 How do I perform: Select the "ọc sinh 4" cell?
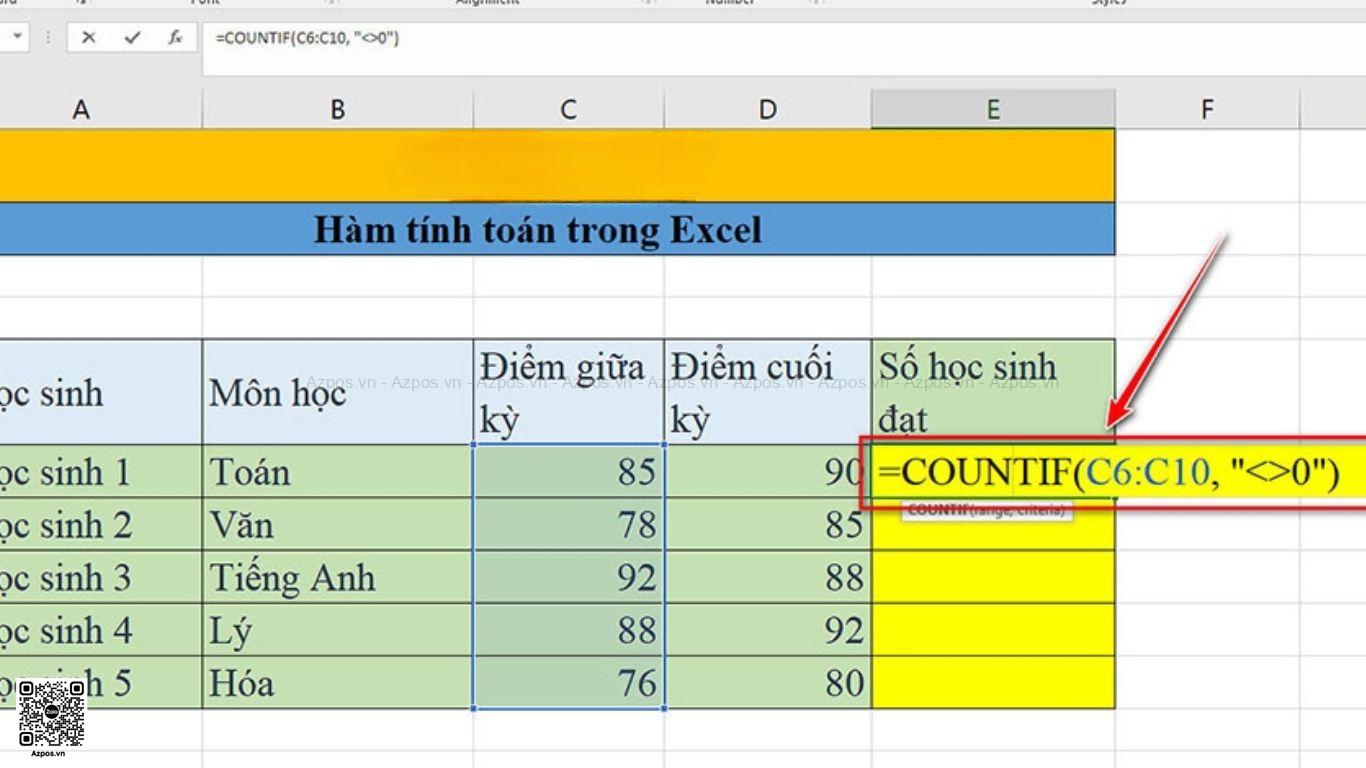[x=100, y=630]
